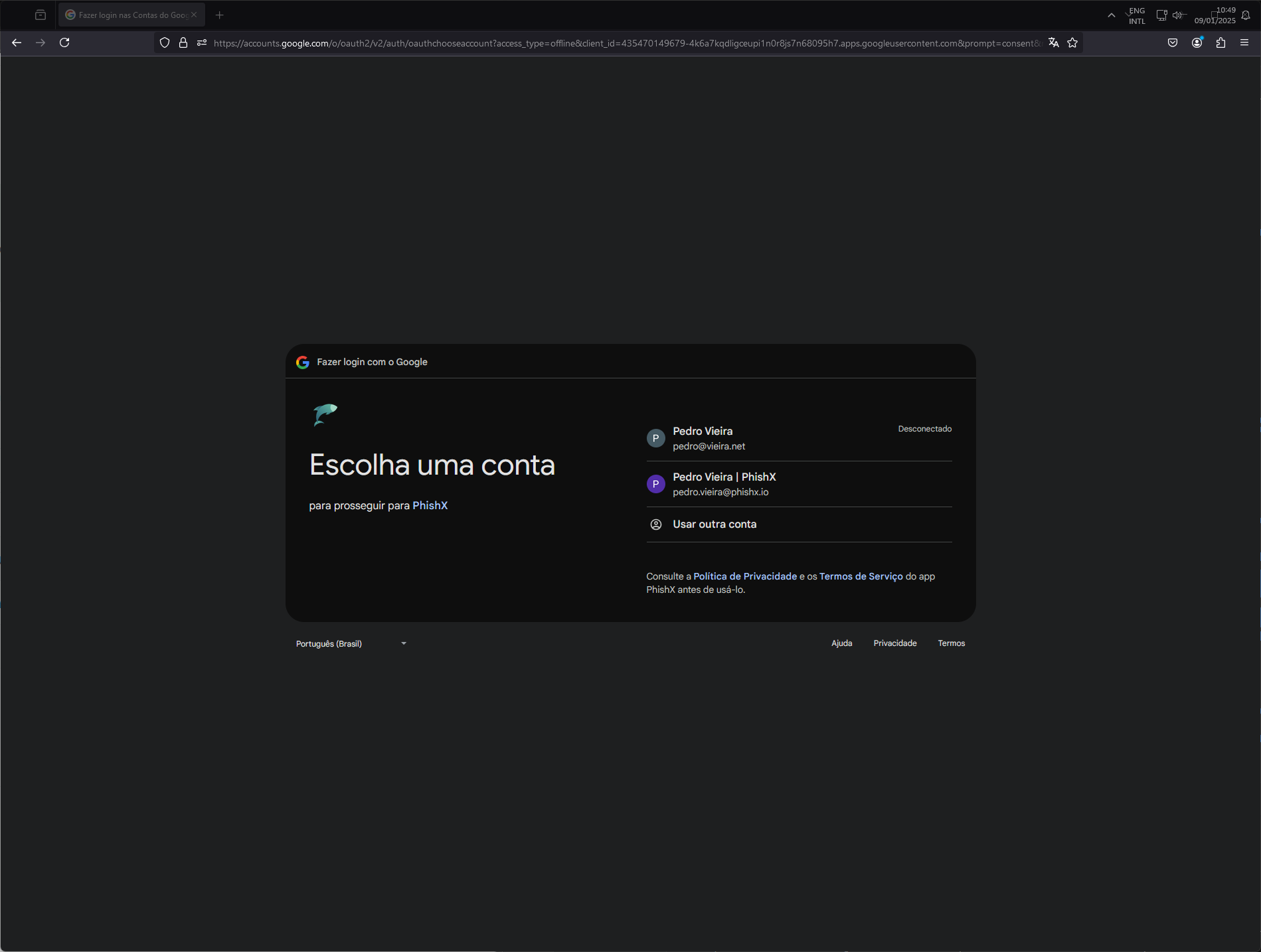Click the forward navigation arrow
Viewport: 1261px width, 952px height.
[41, 42]
